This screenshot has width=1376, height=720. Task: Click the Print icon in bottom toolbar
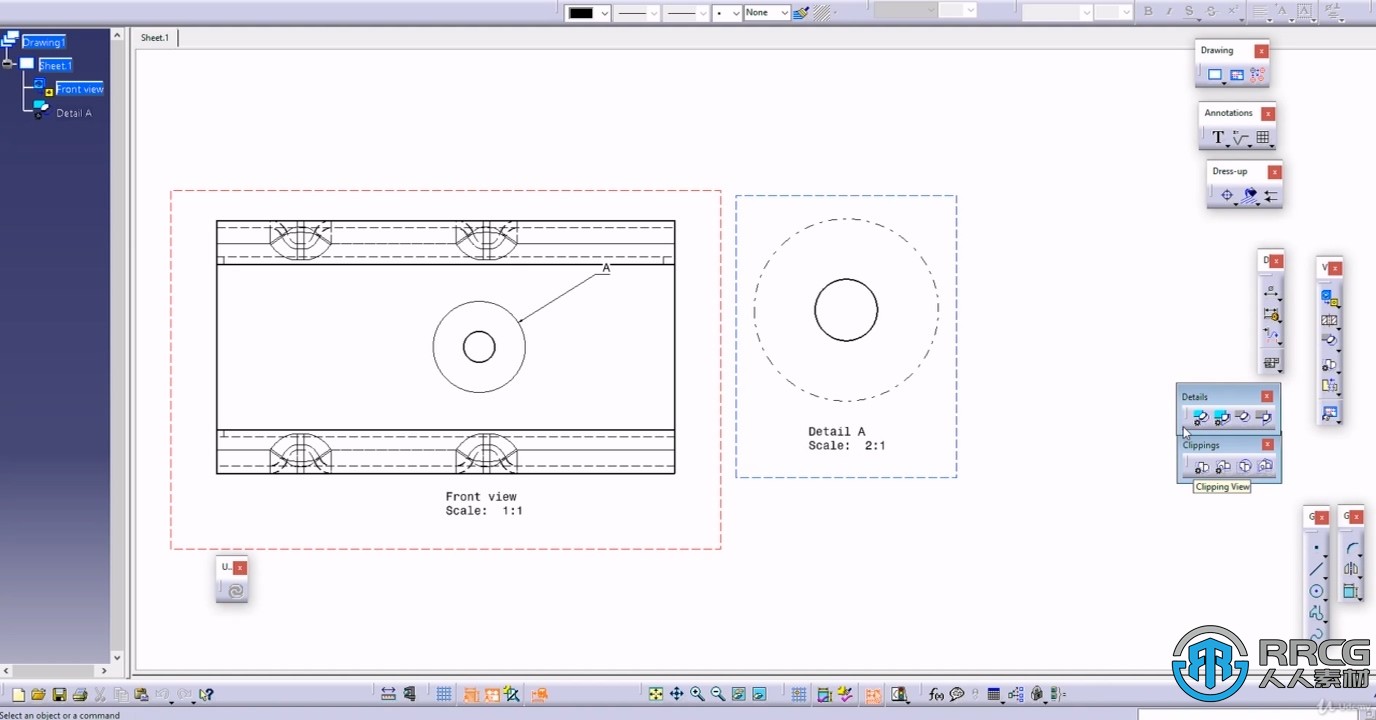(x=80, y=694)
